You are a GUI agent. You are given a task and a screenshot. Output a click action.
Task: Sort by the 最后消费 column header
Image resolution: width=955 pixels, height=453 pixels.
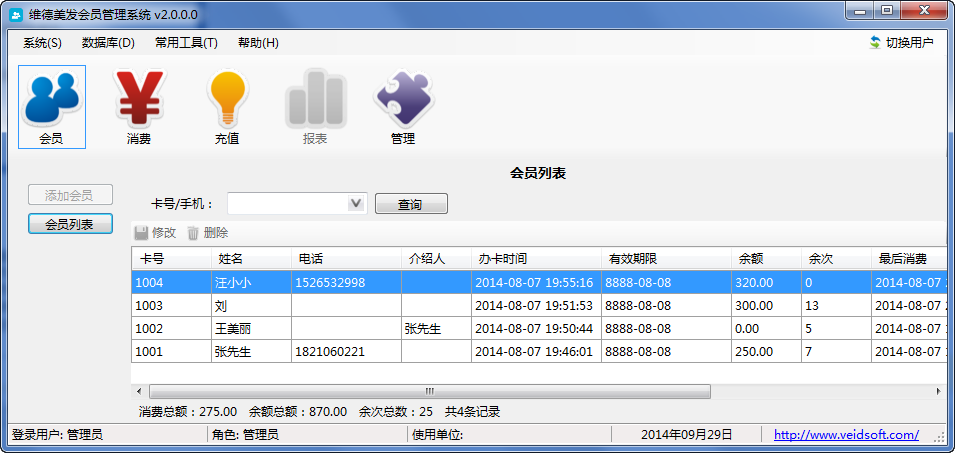(909, 259)
